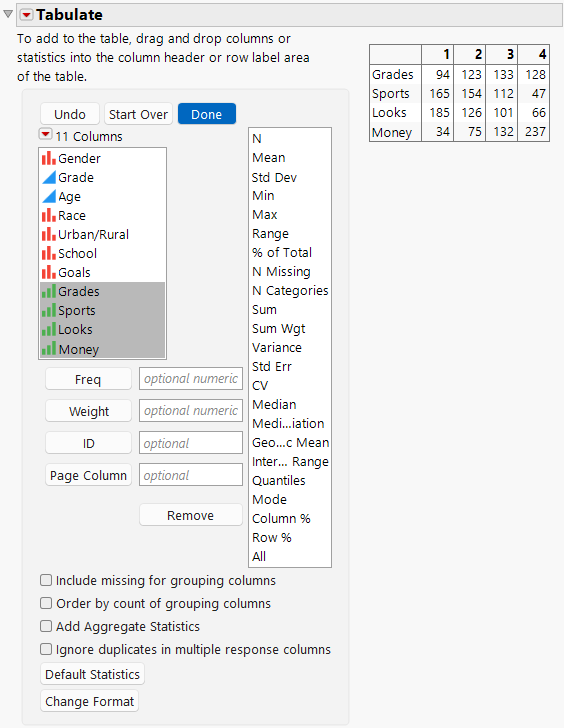Click the ordinal icon beside Sports
The width and height of the screenshot is (564, 728).
click(48, 311)
